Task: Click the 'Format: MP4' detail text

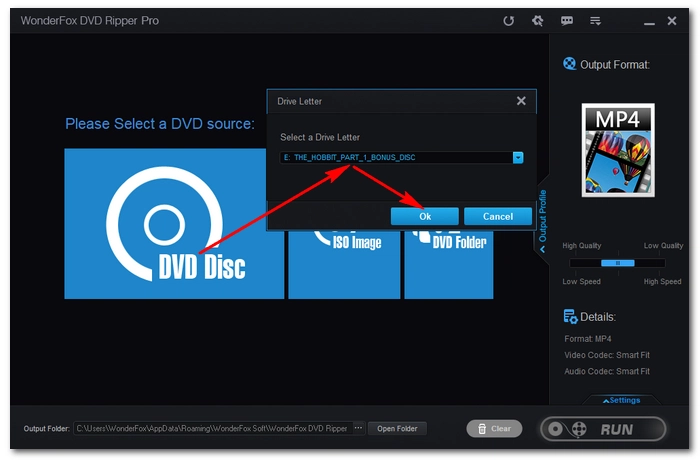Action: pos(588,339)
